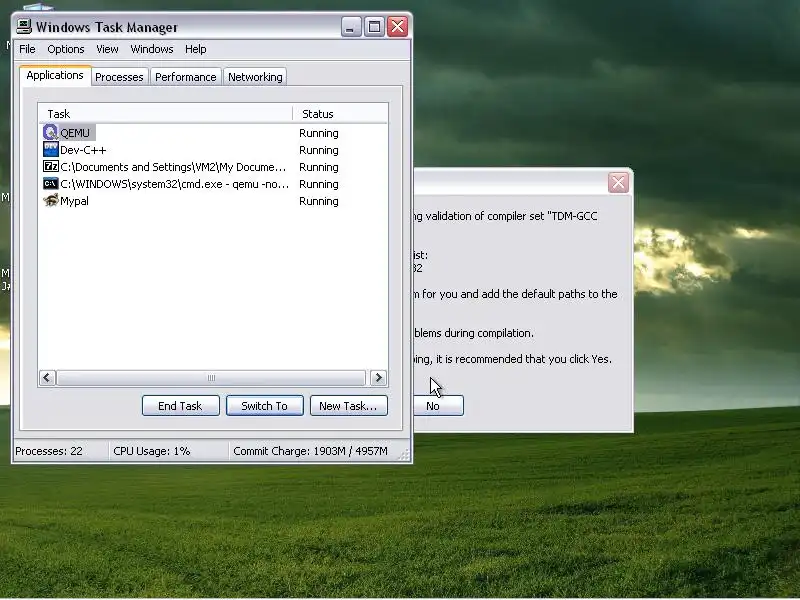Click the right arrow of the horizontal scrollbar
This screenshot has height=600, width=800.
[378, 378]
